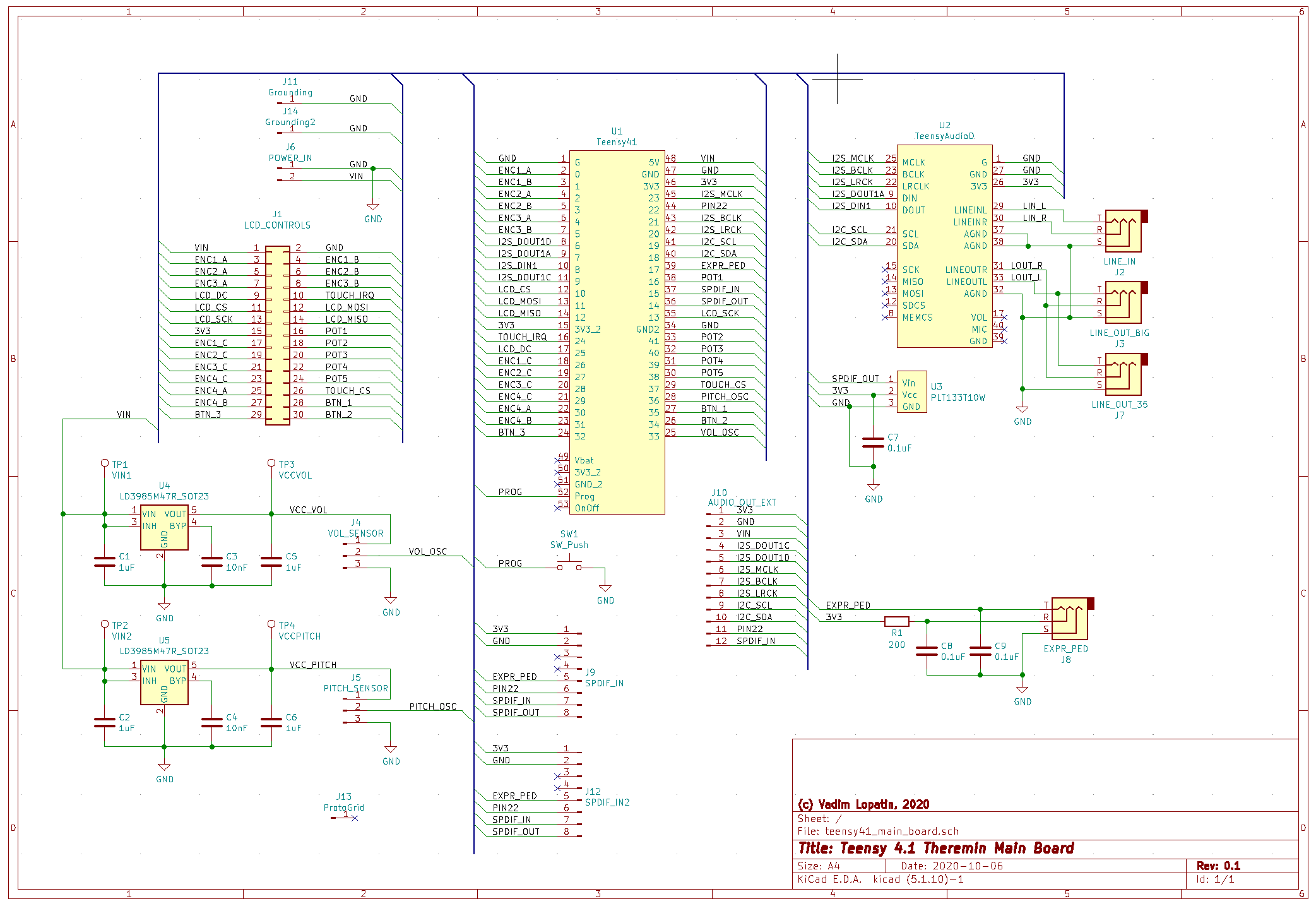
Task: Click the J9 SPDIF_IN connector label
Action: [x=604, y=677]
